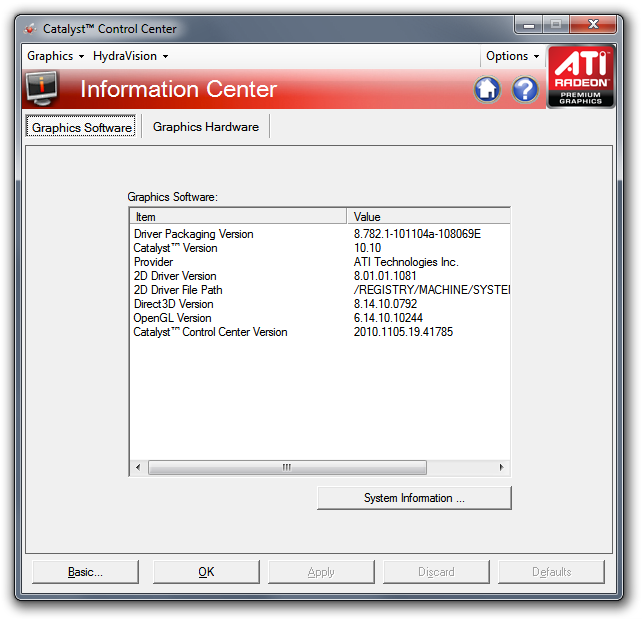The width and height of the screenshot is (642, 619).
Task: Click the Home icon in the banner
Action: coord(487,89)
